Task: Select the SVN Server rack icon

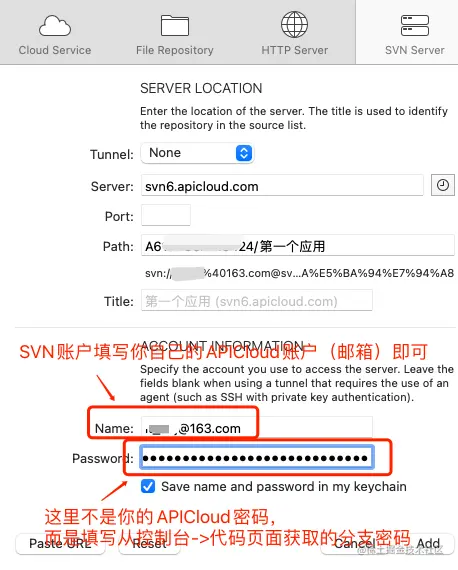Action: coord(415,25)
